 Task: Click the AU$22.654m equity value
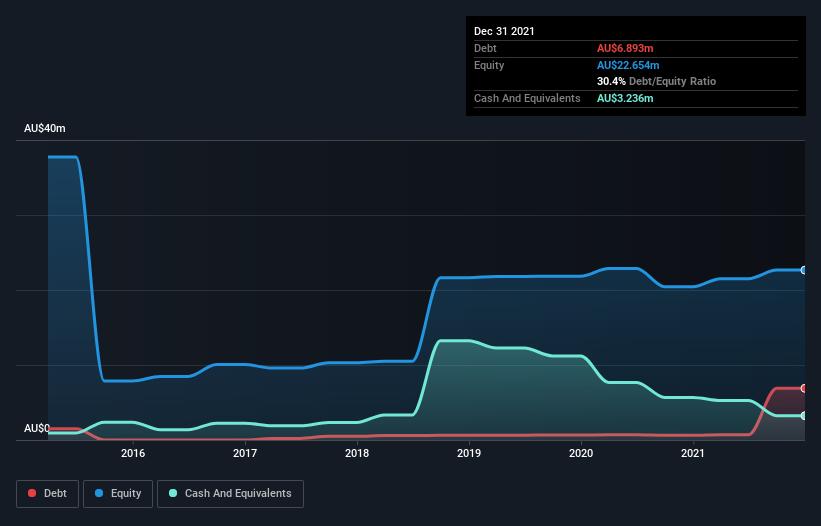click(628, 65)
